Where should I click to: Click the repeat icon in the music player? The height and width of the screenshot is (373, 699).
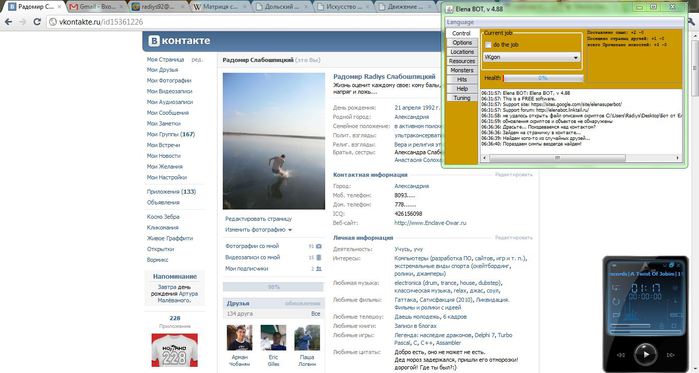click(x=616, y=302)
